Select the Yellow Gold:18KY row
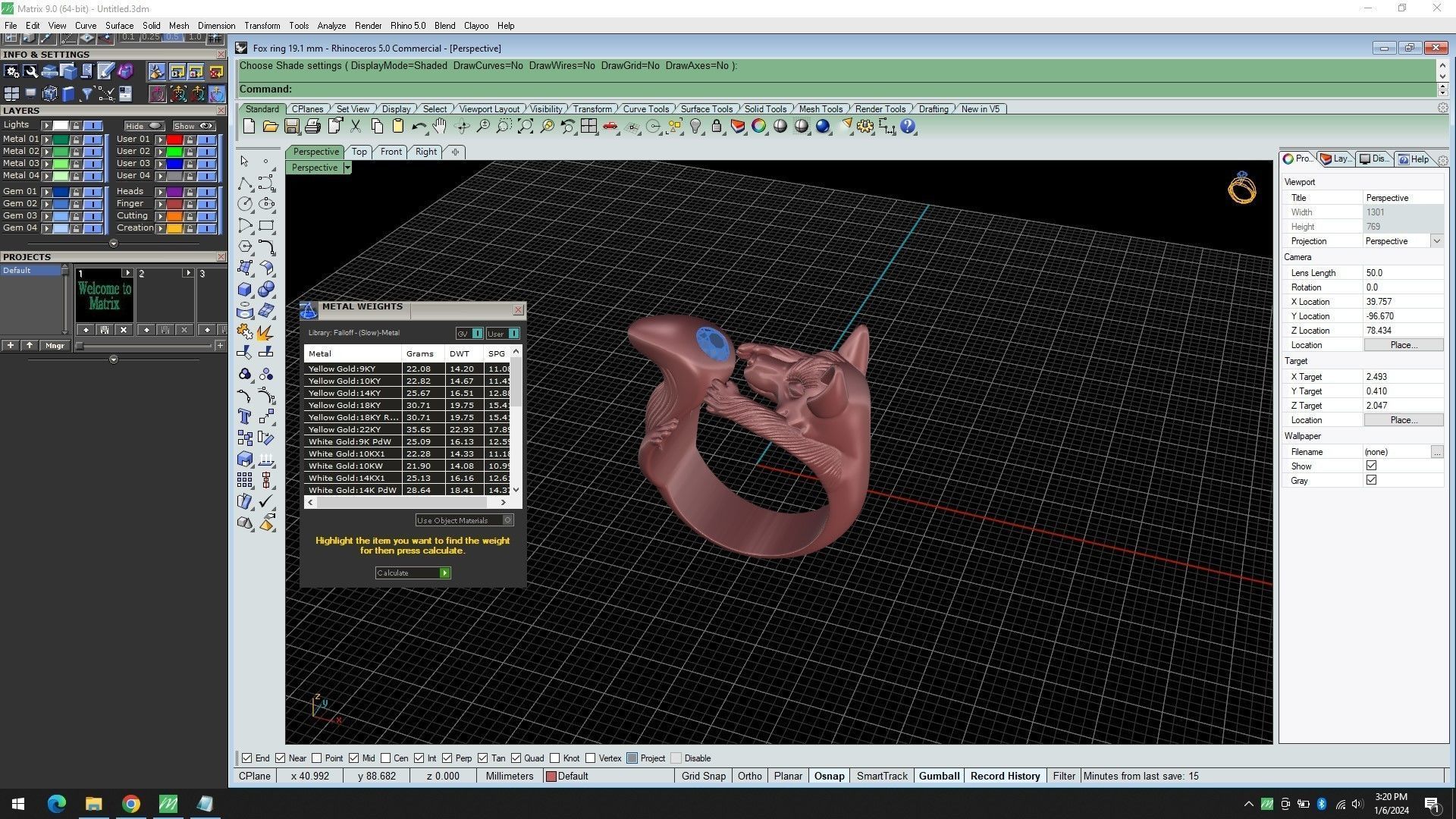The width and height of the screenshot is (1456, 819). click(407, 405)
